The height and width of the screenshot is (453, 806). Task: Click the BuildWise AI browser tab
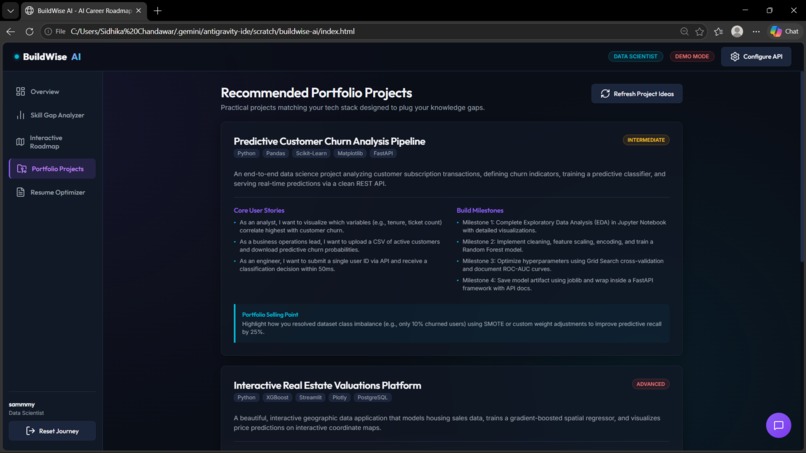[84, 10]
